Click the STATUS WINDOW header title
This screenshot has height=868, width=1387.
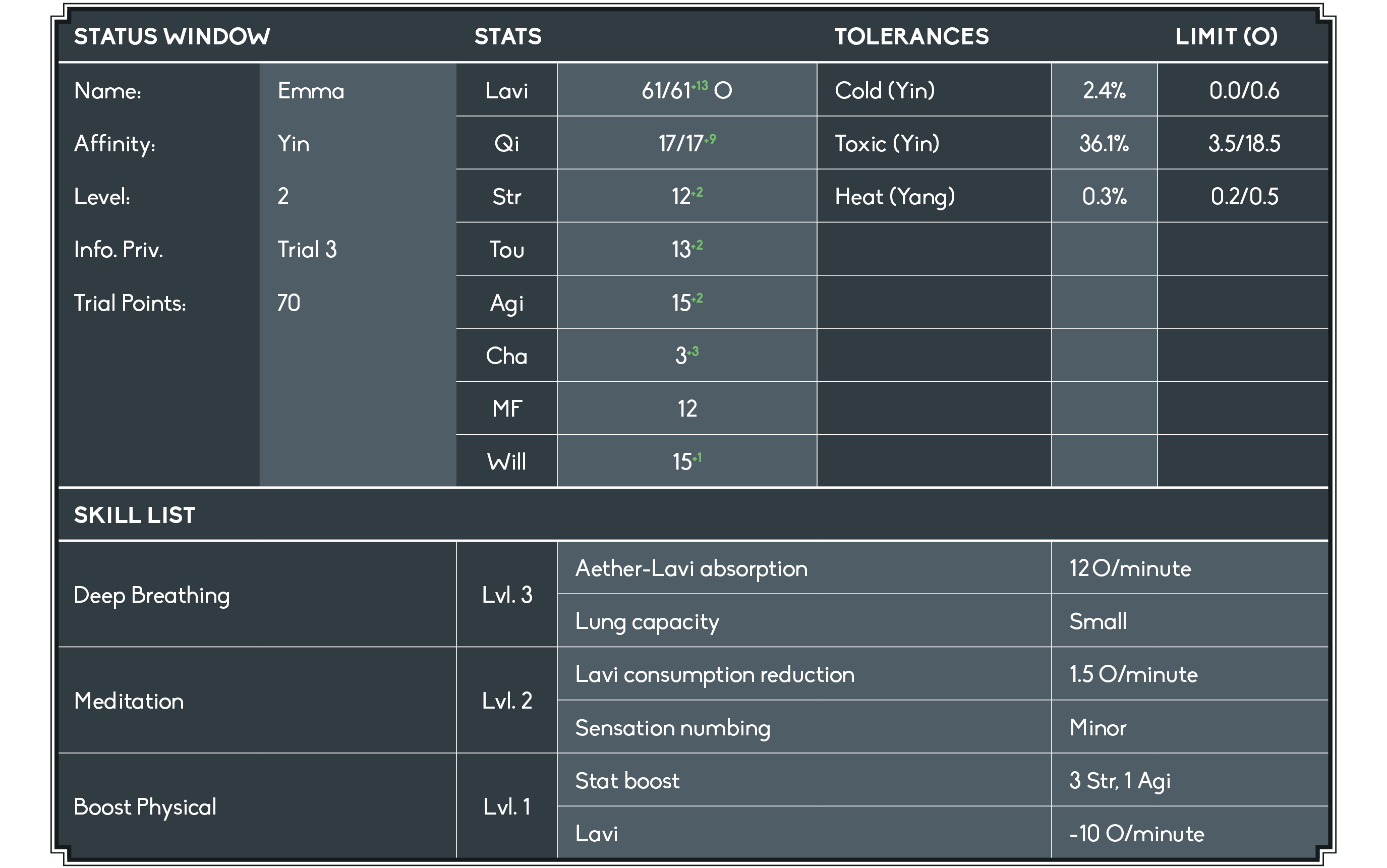[171, 37]
